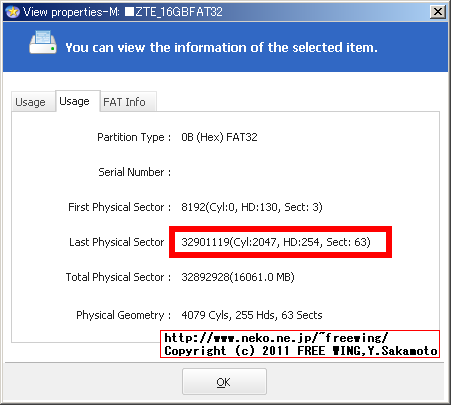Viewport: 451px width, 405px height.
Task: Click the Physical Geometry label
Action: (124, 315)
